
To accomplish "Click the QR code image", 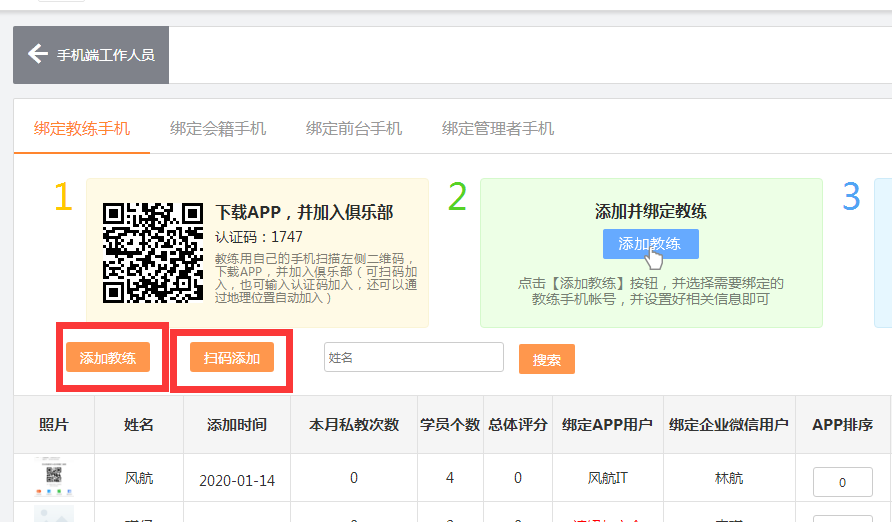I will pos(154,252).
